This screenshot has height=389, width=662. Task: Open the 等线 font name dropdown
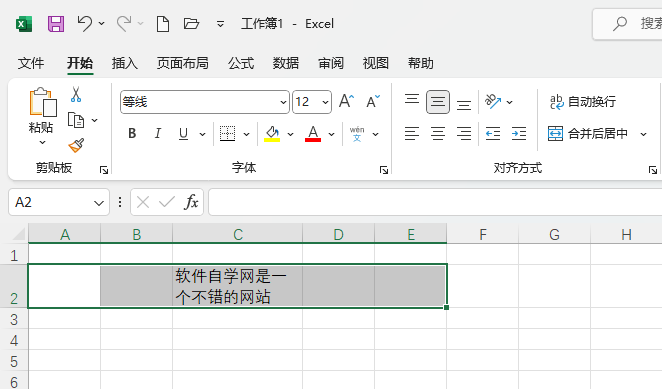click(283, 102)
